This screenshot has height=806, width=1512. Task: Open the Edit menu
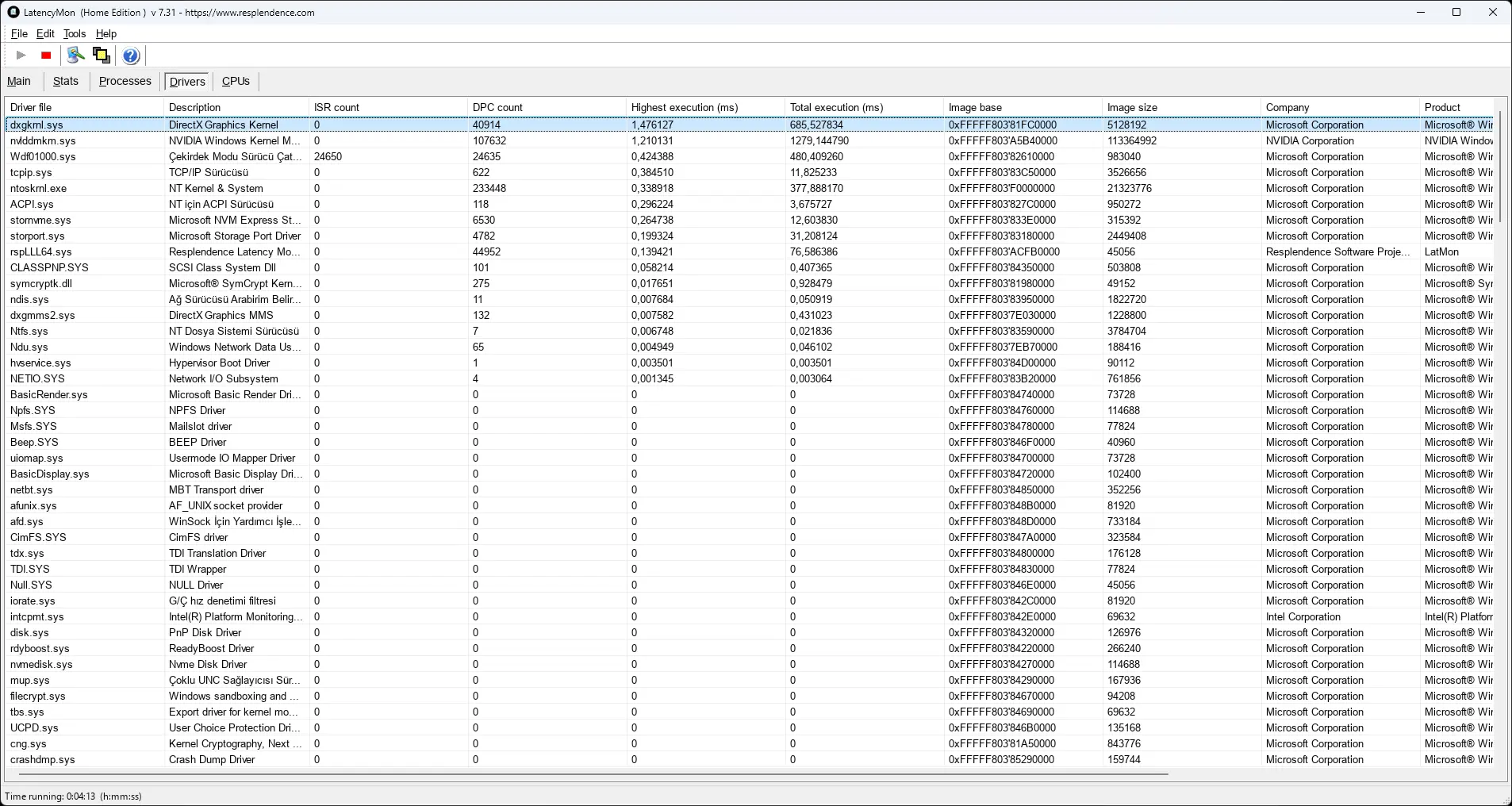[45, 33]
